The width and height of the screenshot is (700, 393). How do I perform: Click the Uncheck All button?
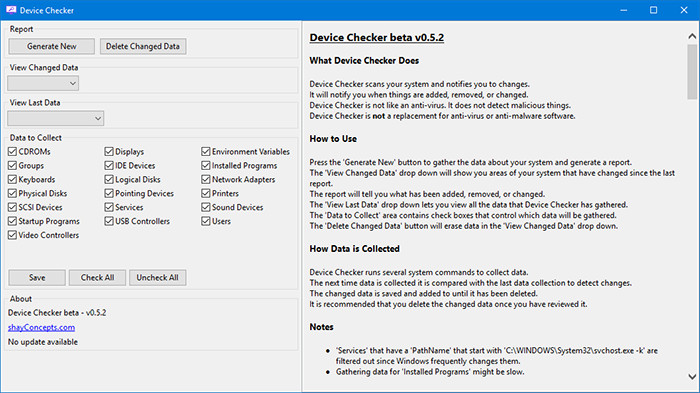(158, 277)
